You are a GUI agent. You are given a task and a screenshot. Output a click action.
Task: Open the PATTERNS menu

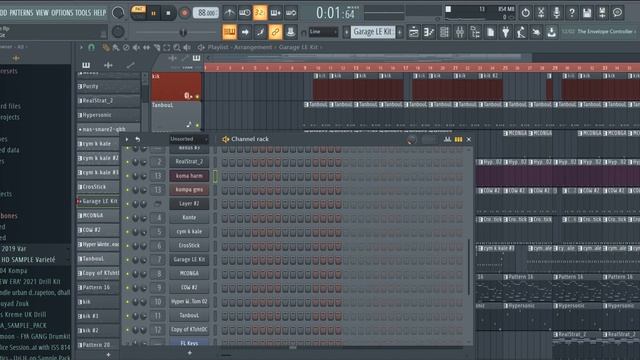[21, 13]
